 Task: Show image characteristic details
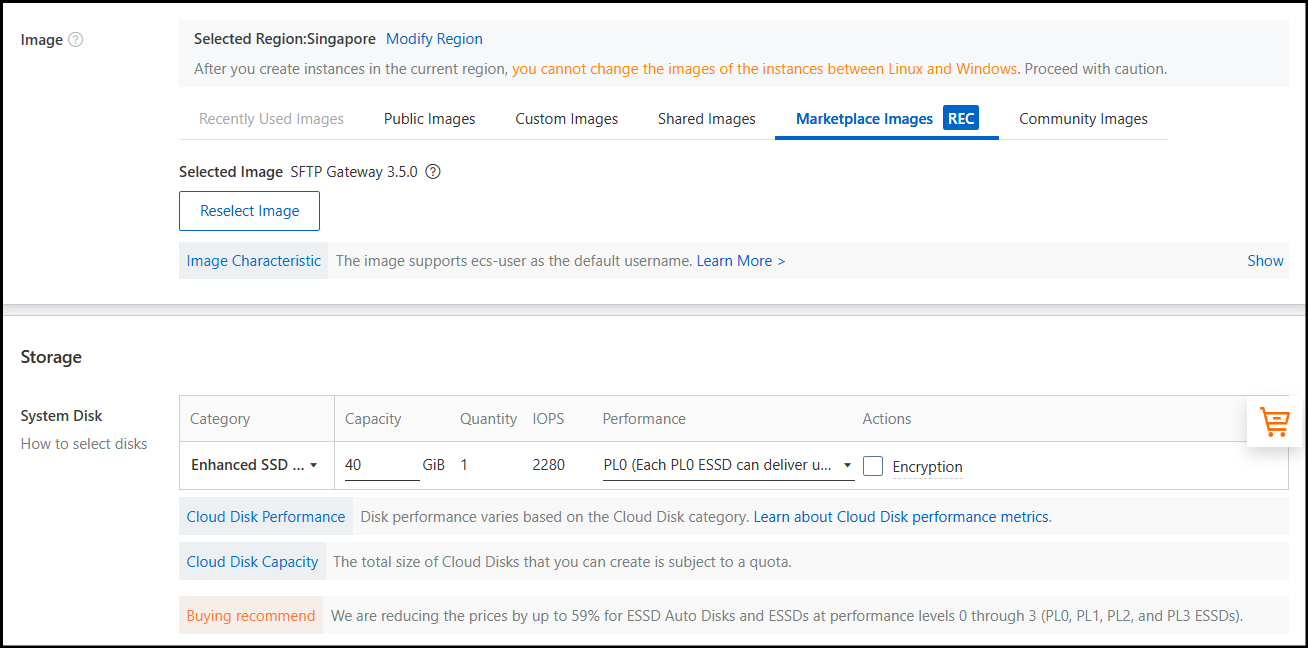coord(1264,261)
